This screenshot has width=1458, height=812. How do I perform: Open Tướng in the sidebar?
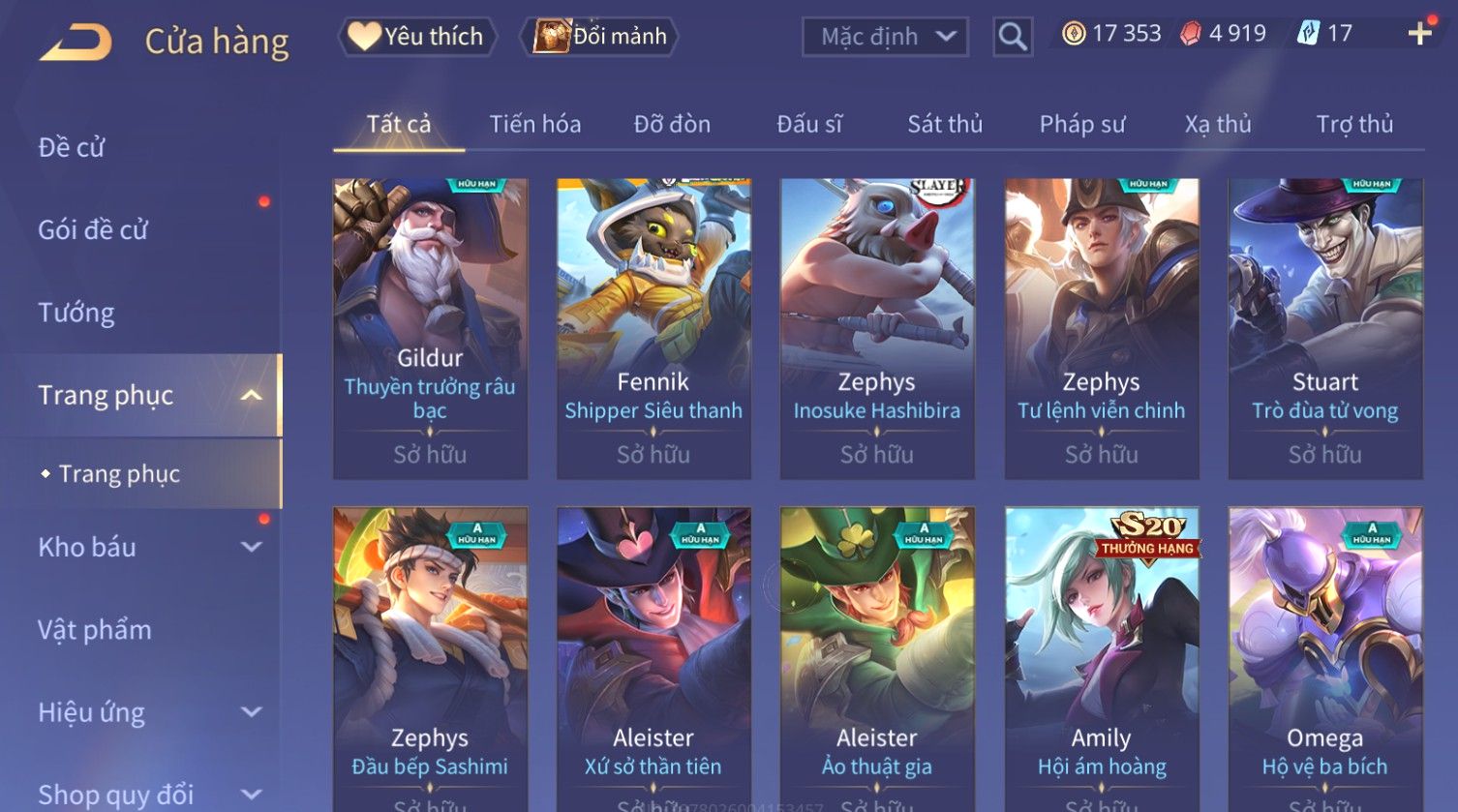tap(76, 313)
